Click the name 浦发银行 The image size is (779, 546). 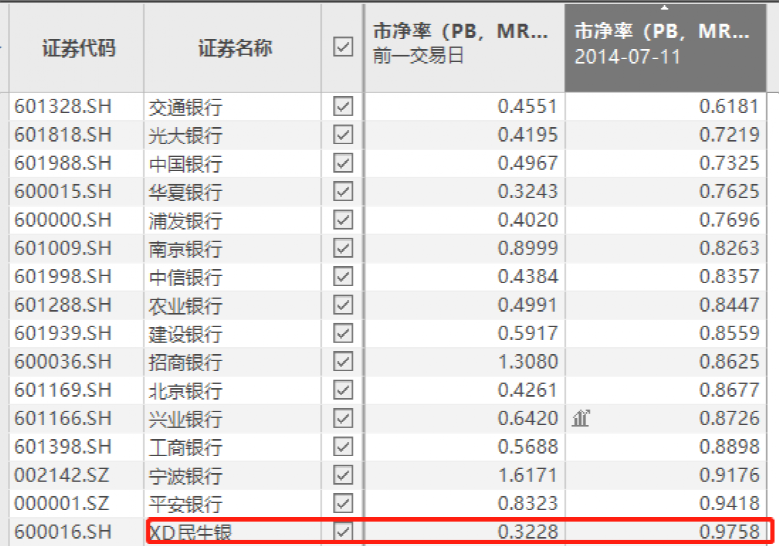[x=185, y=221]
